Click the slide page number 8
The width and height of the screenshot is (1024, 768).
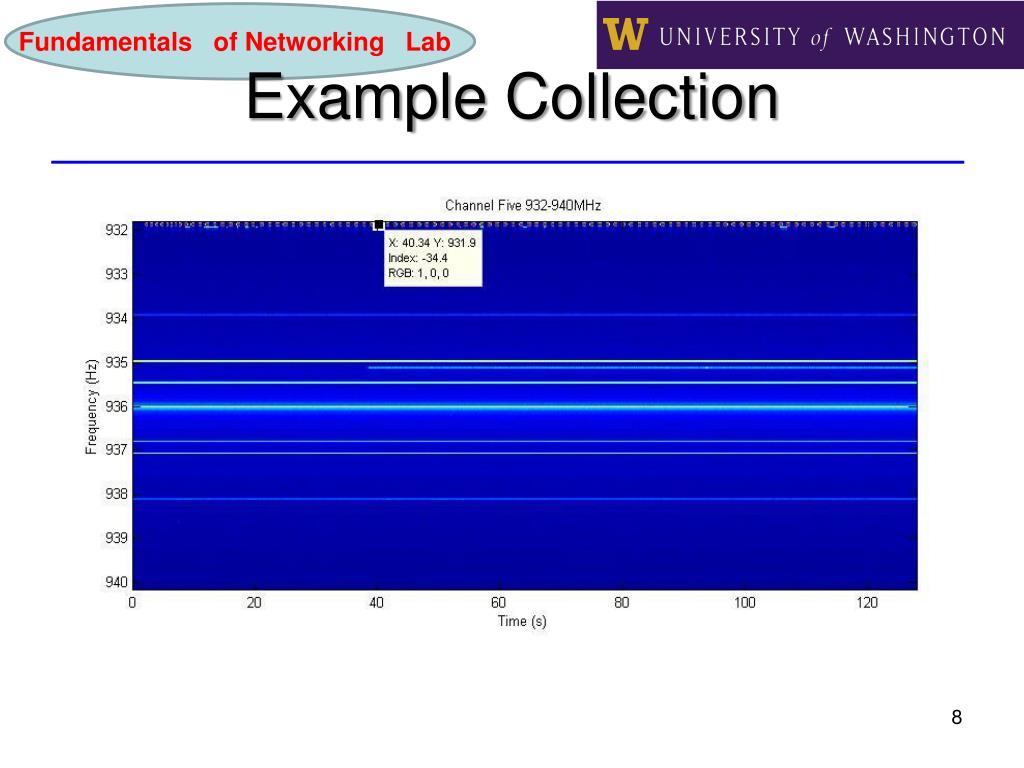957,717
